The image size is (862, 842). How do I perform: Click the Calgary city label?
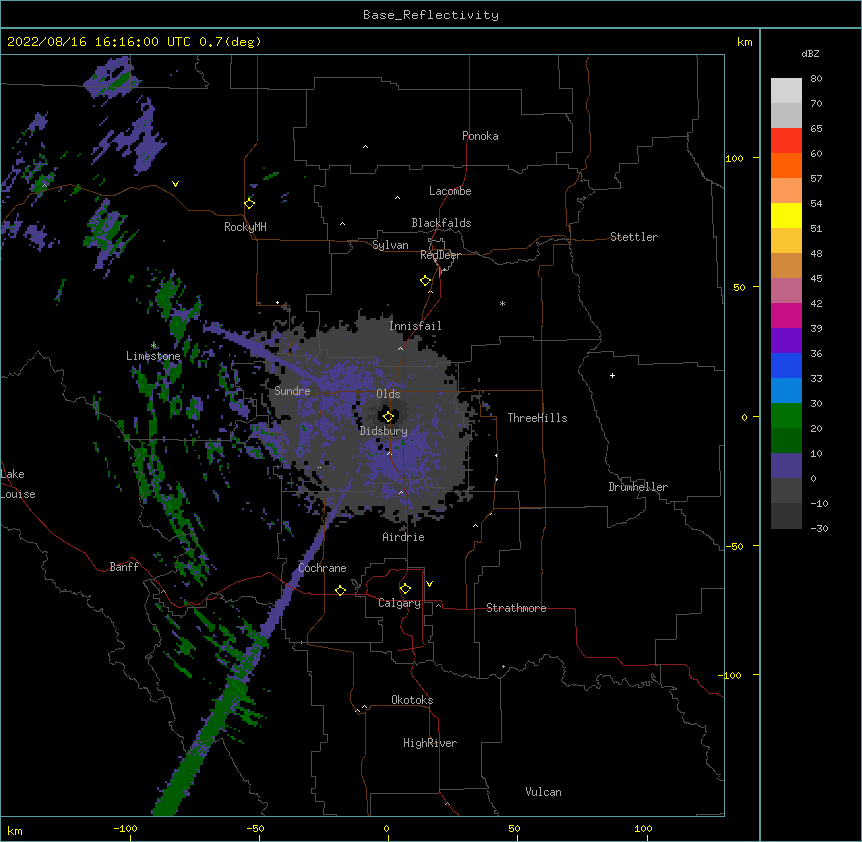click(400, 603)
